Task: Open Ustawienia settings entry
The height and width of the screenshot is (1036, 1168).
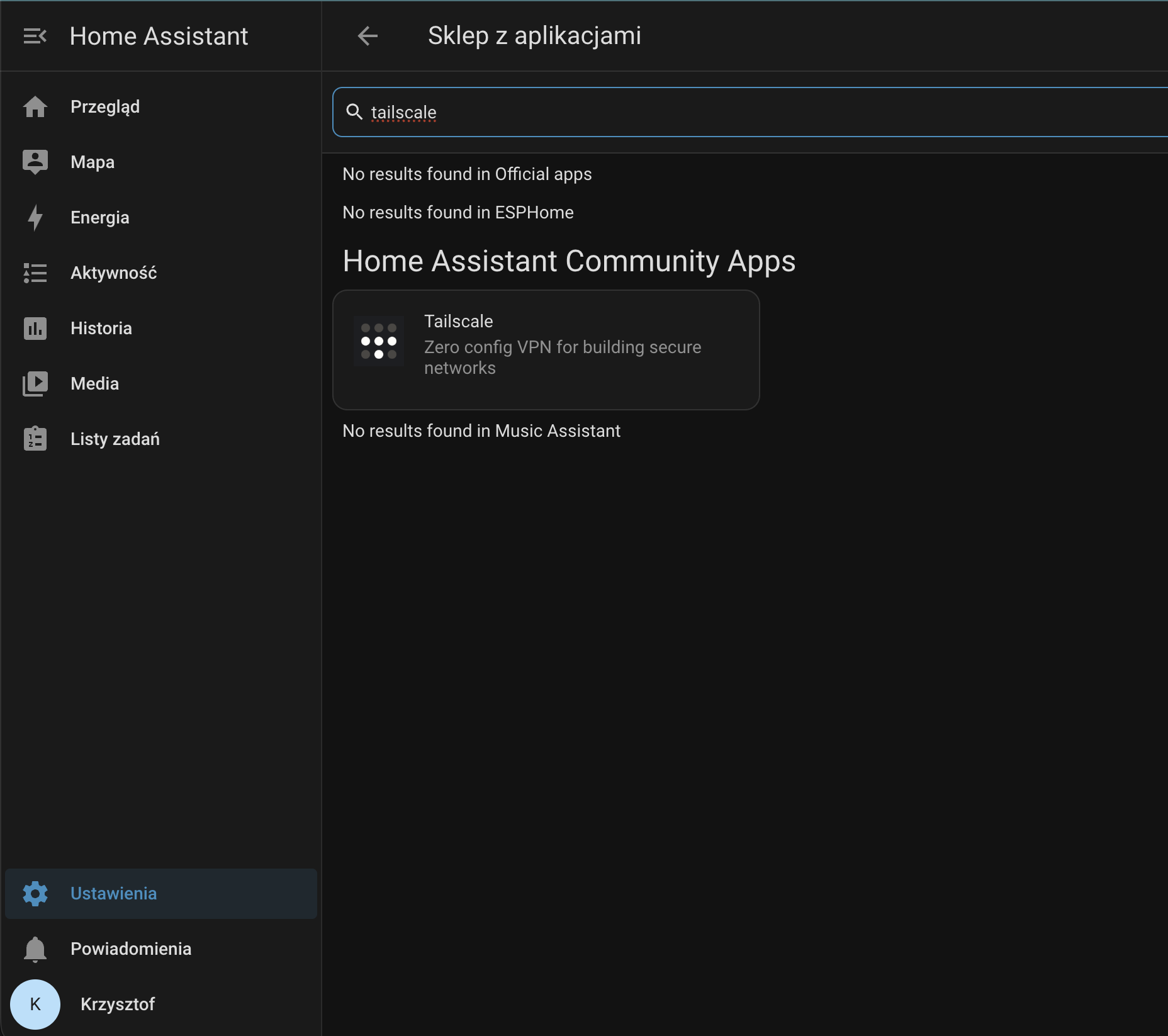Action: pos(161,894)
